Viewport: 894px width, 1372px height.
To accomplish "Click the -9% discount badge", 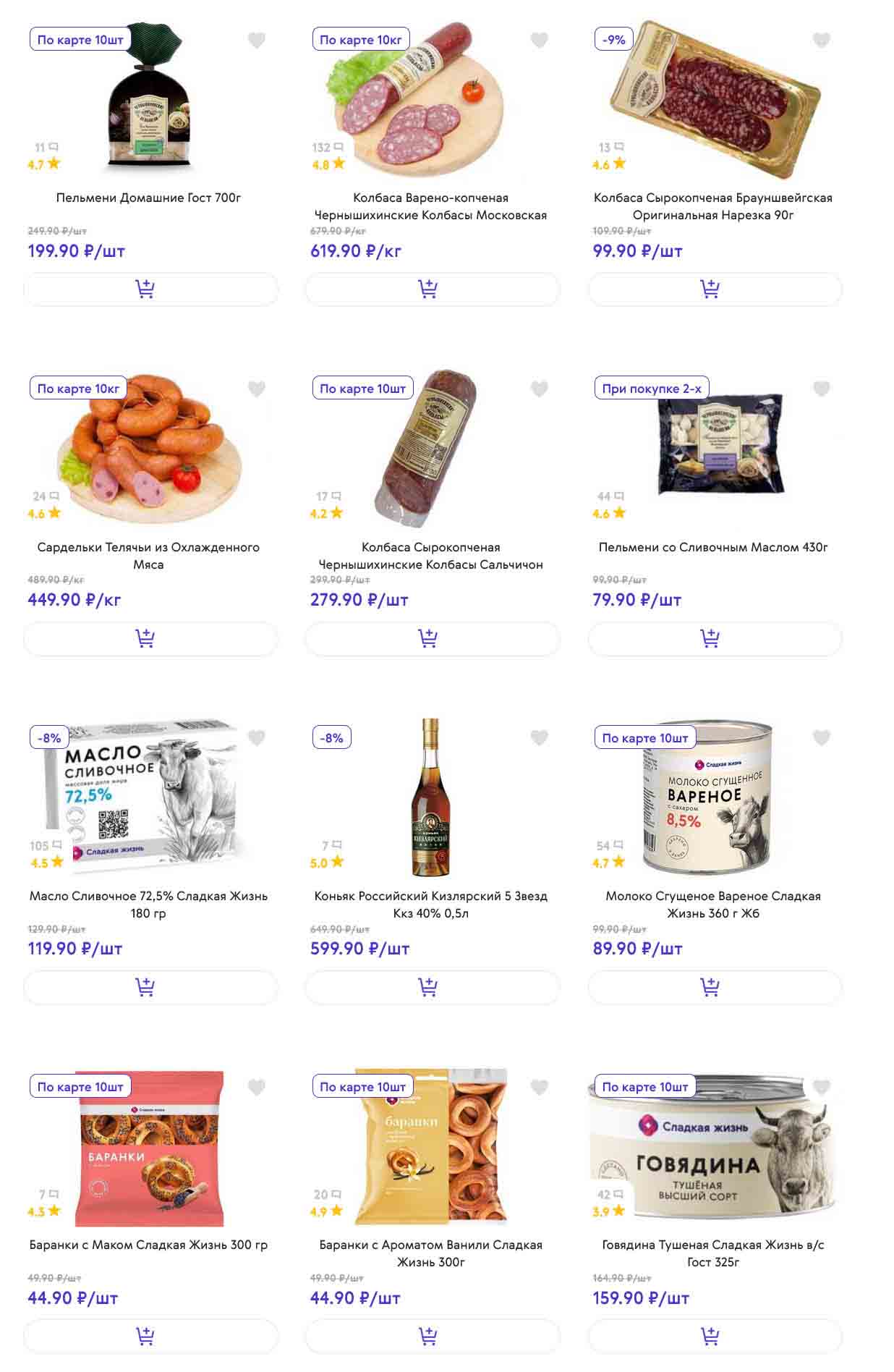I will (613, 40).
